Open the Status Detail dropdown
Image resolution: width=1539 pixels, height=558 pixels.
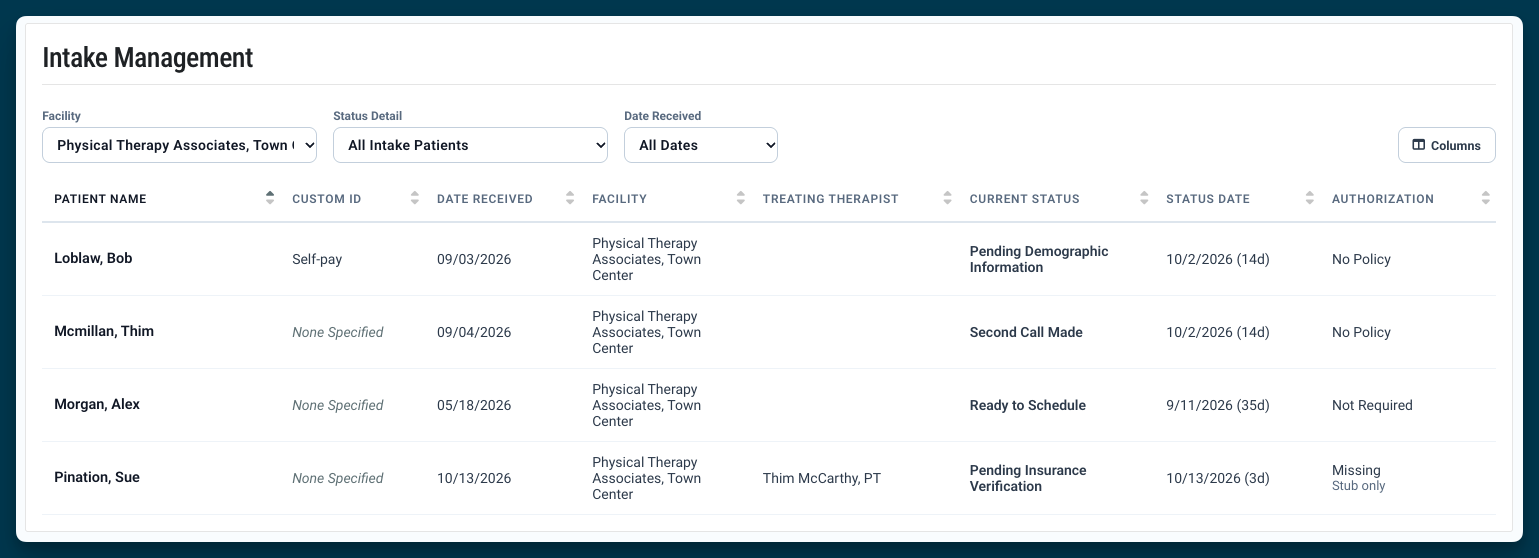[470, 145]
